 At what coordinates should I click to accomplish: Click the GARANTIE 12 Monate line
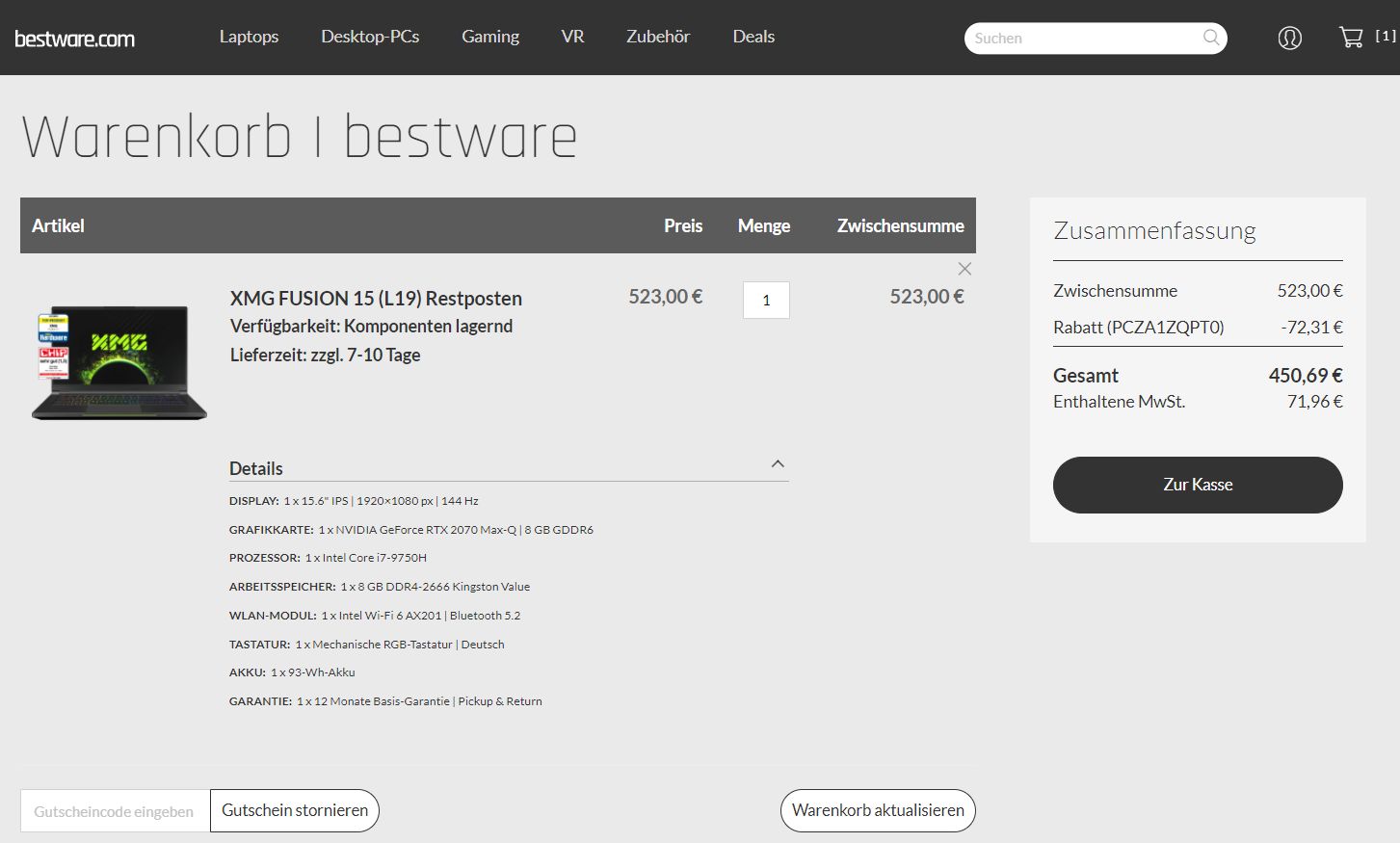pyautogui.click(x=385, y=701)
